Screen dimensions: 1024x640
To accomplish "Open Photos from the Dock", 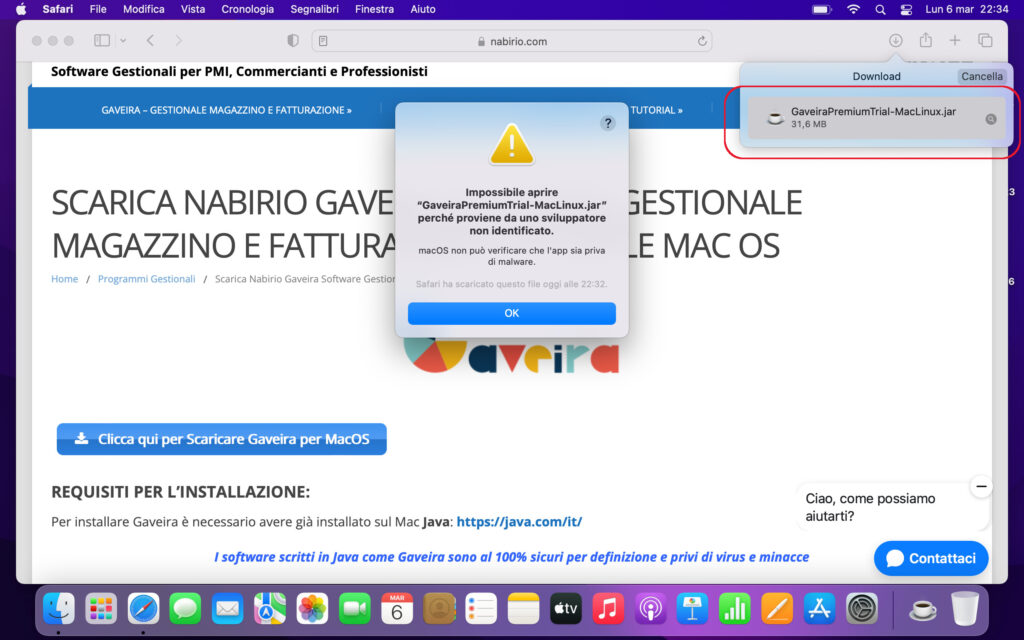I will (312, 609).
